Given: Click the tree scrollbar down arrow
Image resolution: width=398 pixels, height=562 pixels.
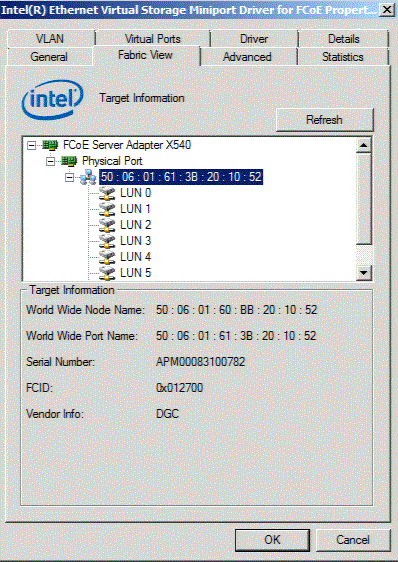Looking at the screenshot, I should [364, 273].
